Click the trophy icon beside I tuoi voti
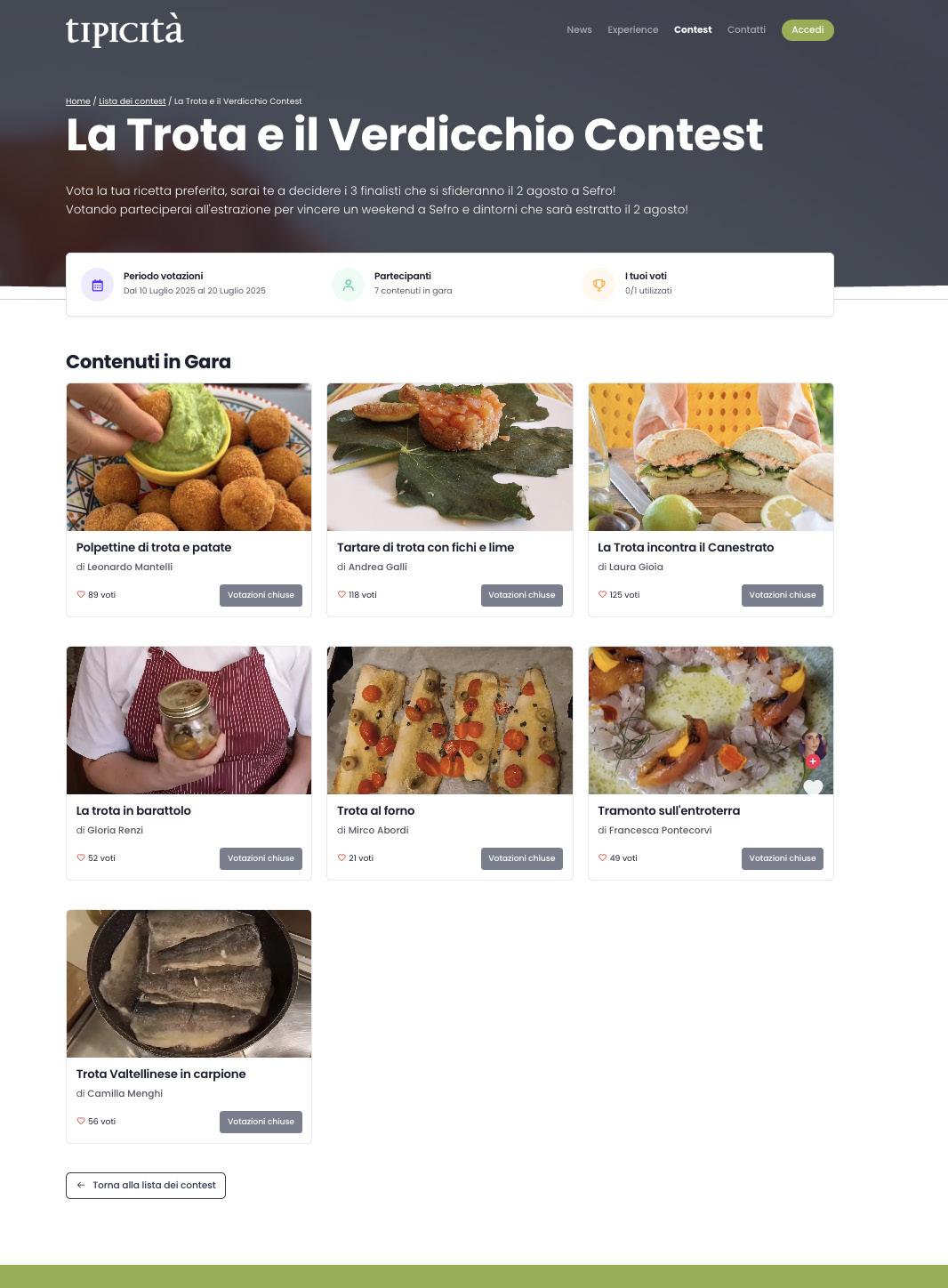 (599, 286)
